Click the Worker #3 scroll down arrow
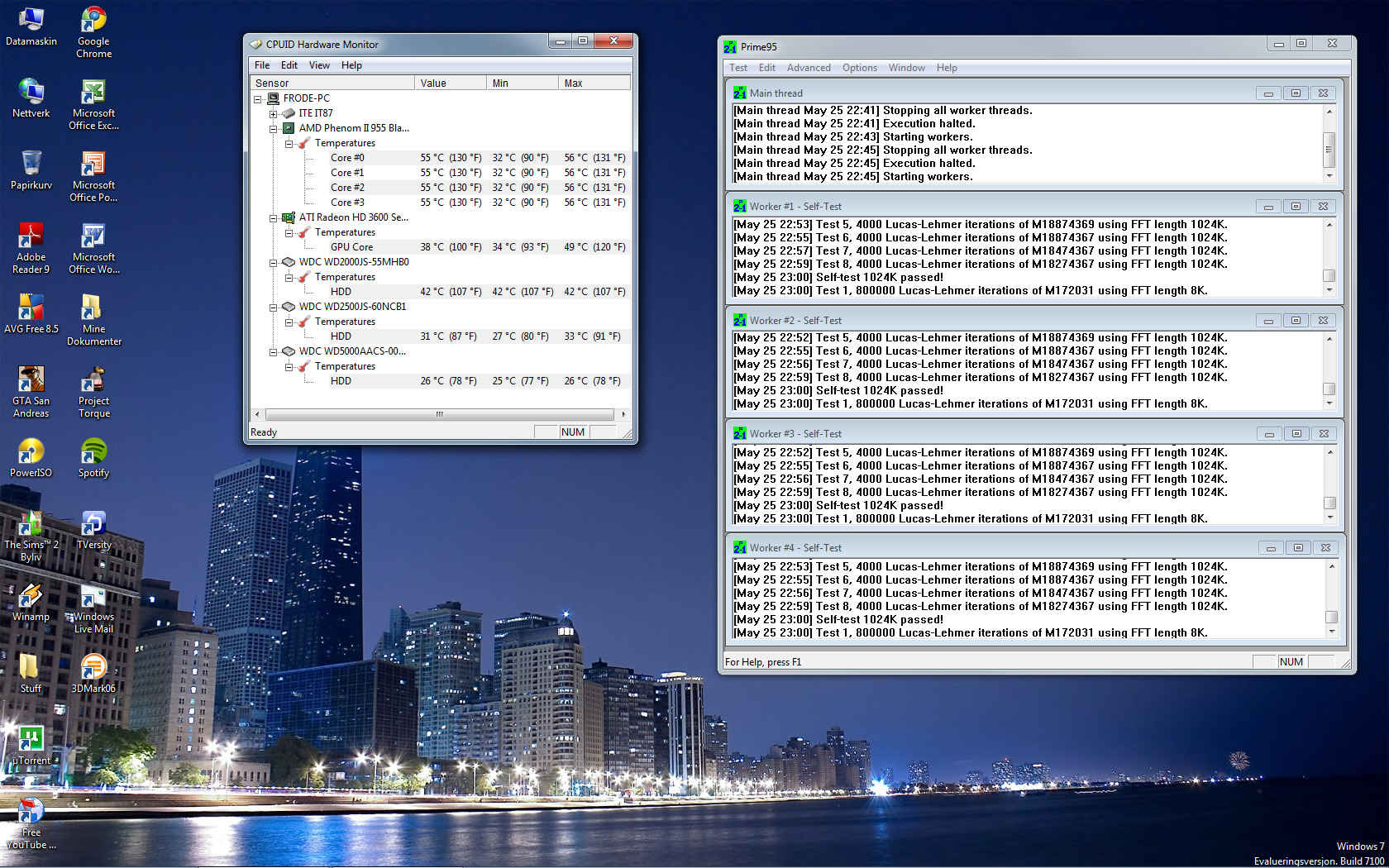Screen dimensions: 1389x868 click(x=1329, y=517)
